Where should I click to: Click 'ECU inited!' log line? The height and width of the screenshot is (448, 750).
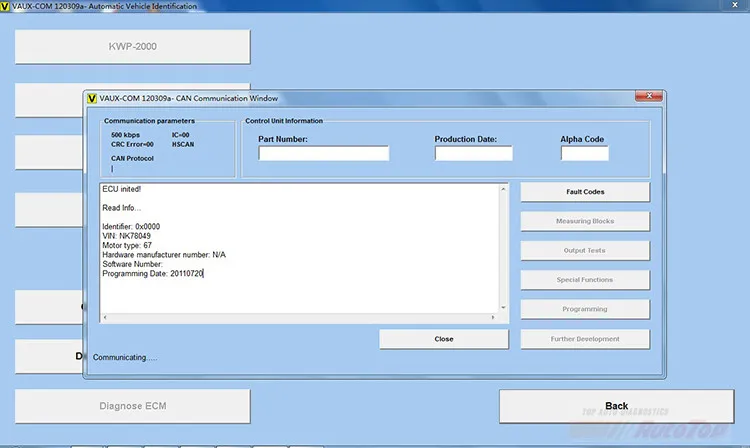pyautogui.click(x=121, y=189)
